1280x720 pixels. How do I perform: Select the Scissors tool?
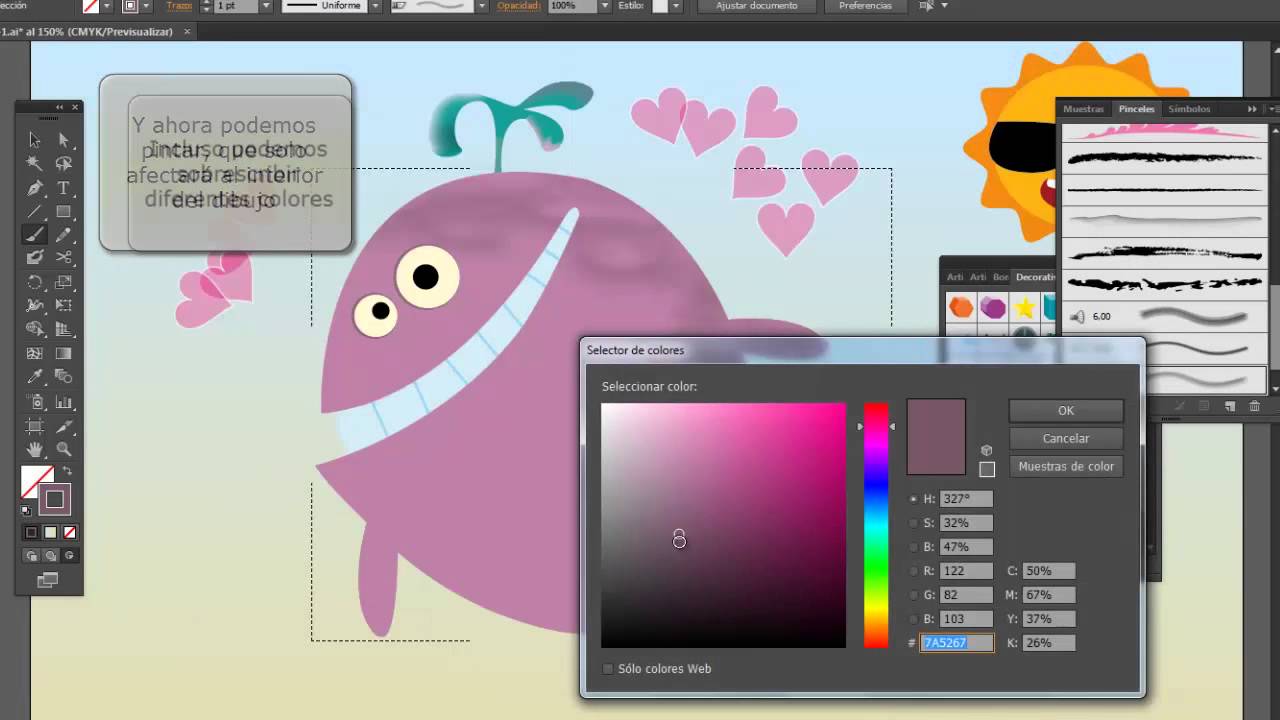pyautogui.click(x=64, y=258)
